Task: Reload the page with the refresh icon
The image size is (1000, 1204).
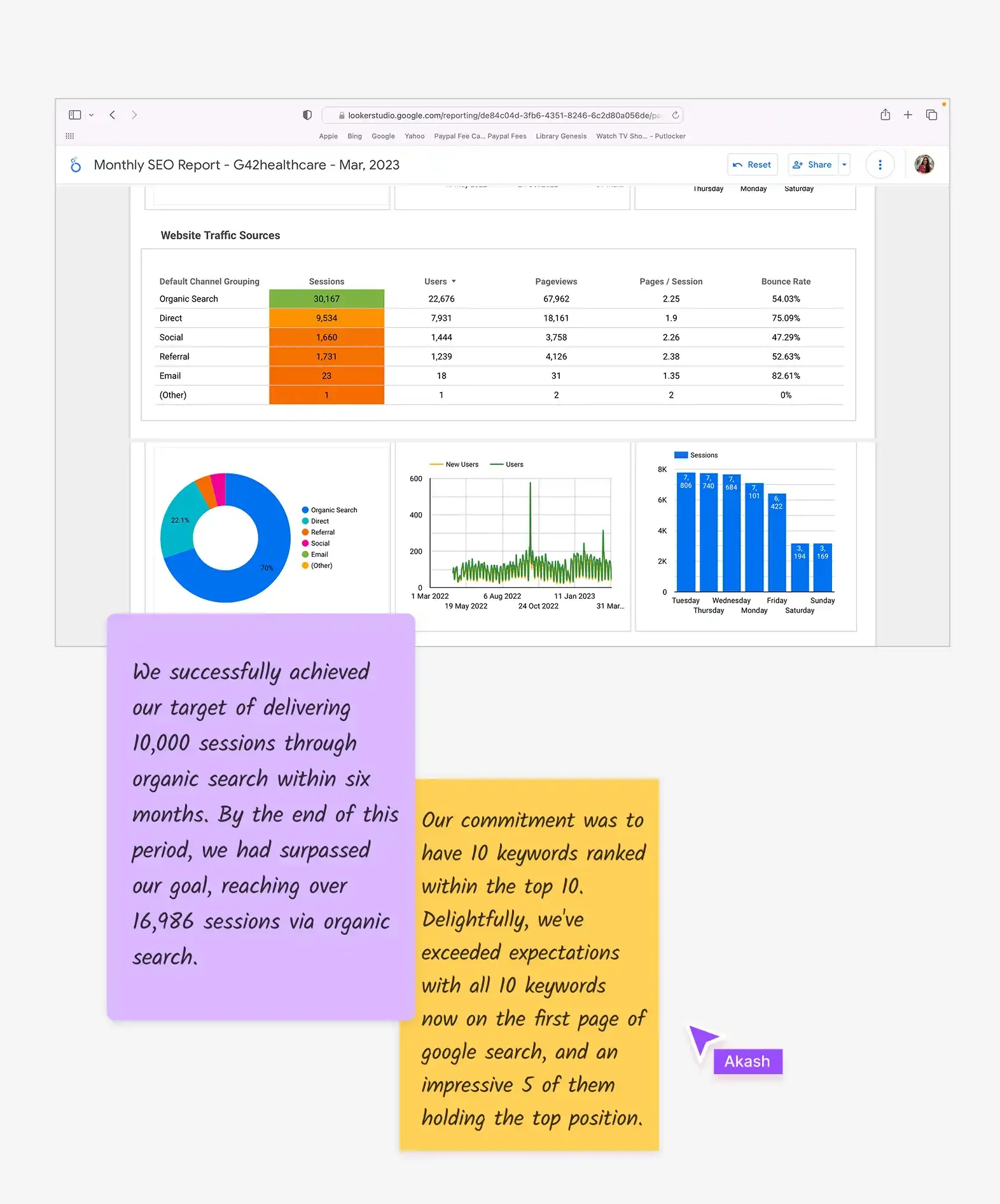Action: click(x=676, y=115)
